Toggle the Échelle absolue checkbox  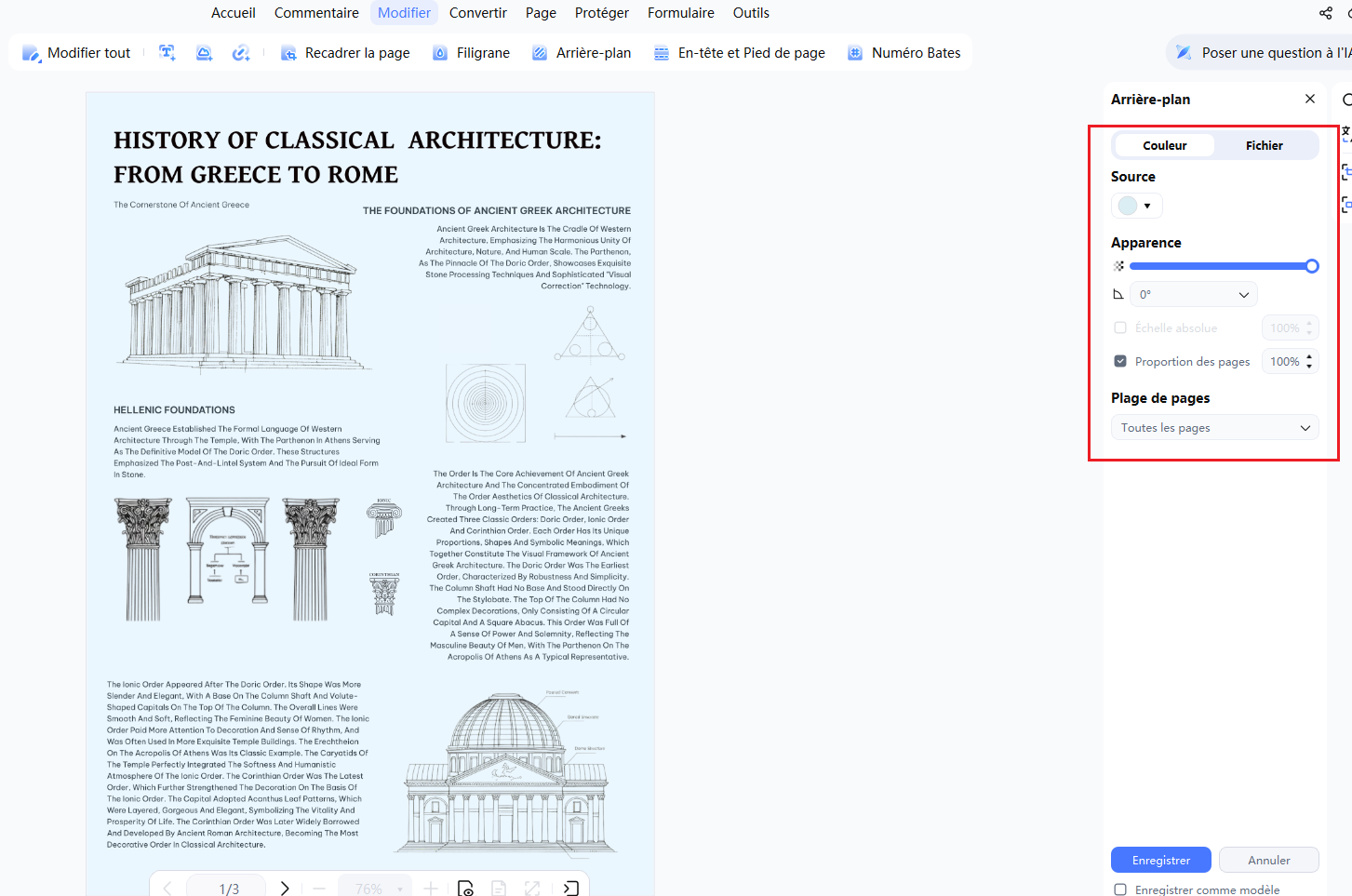click(1120, 328)
